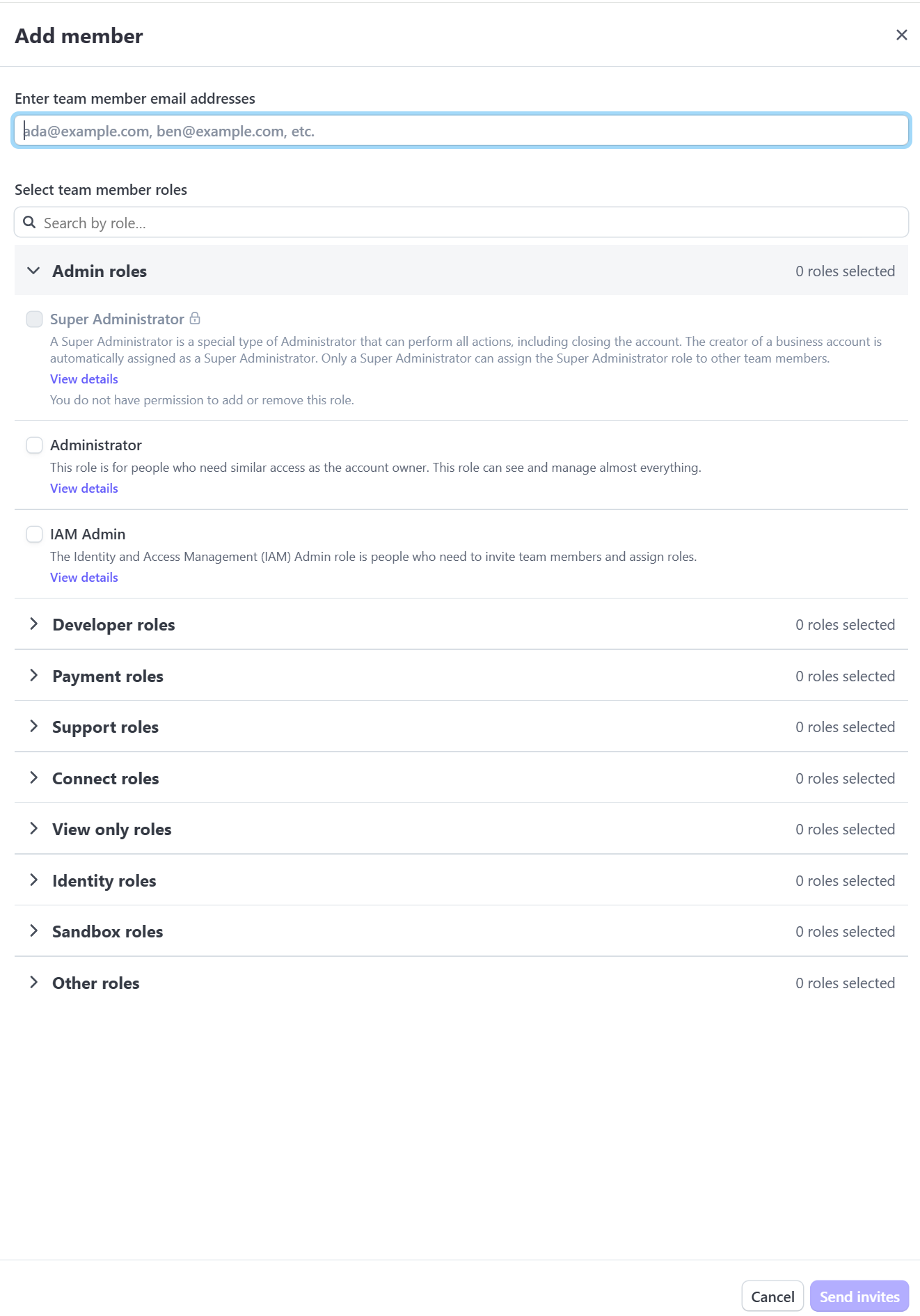The width and height of the screenshot is (920, 1316).
Task: Click the Send invites button
Action: [x=859, y=1296]
